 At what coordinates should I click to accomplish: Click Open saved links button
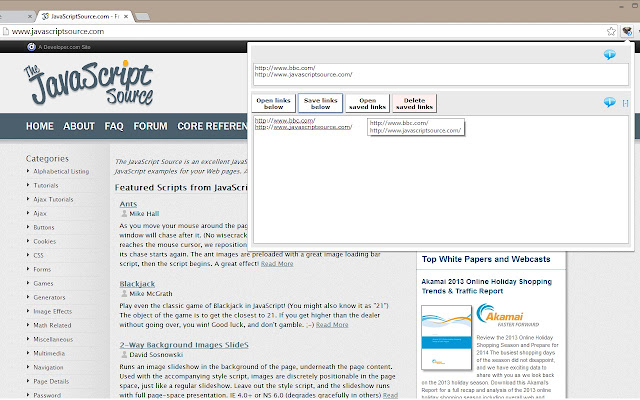pos(367,103)
